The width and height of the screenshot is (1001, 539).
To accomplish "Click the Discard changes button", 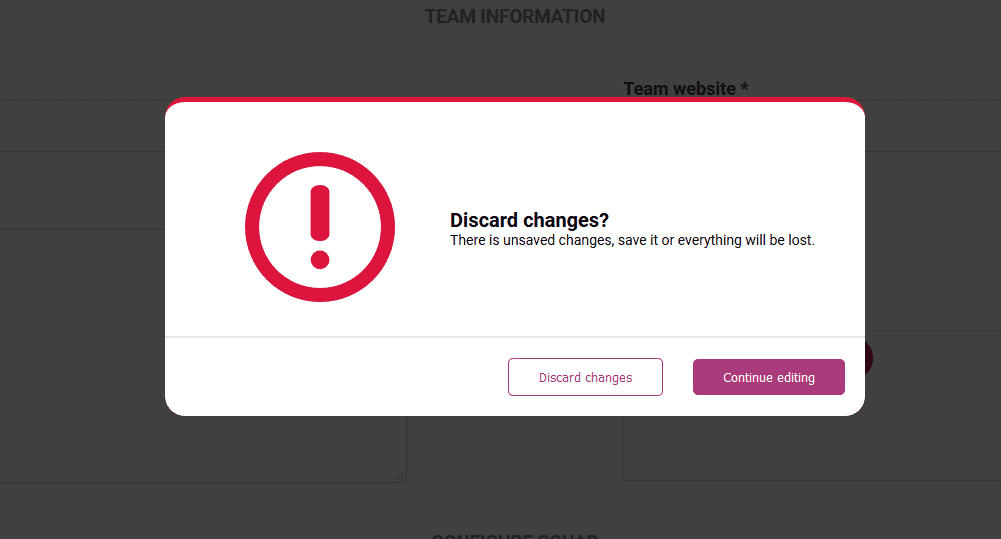I will [x=585, y=377].
